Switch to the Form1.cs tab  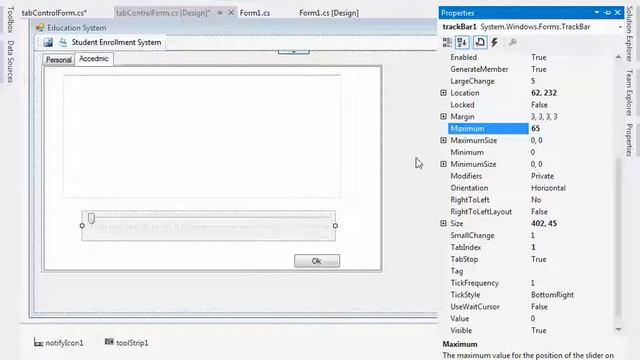pos(255,13)
